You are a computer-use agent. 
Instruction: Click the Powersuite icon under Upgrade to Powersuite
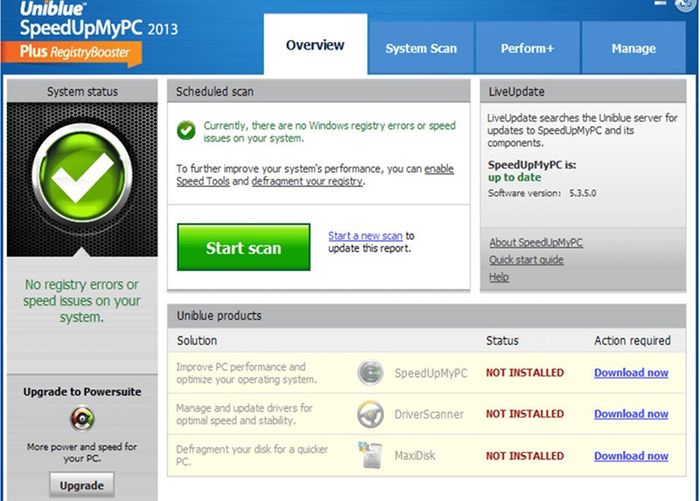click(82, 418)
